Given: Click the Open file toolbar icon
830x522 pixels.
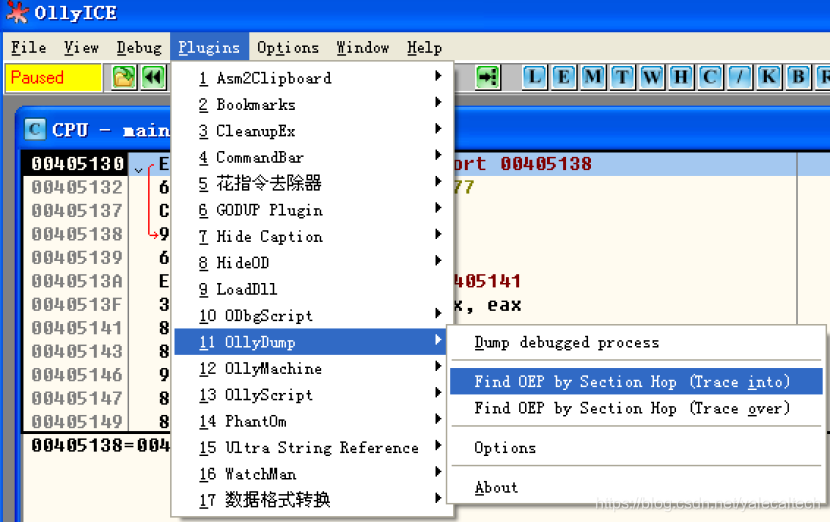Looking at the screenshot, I should pos(124,78).
